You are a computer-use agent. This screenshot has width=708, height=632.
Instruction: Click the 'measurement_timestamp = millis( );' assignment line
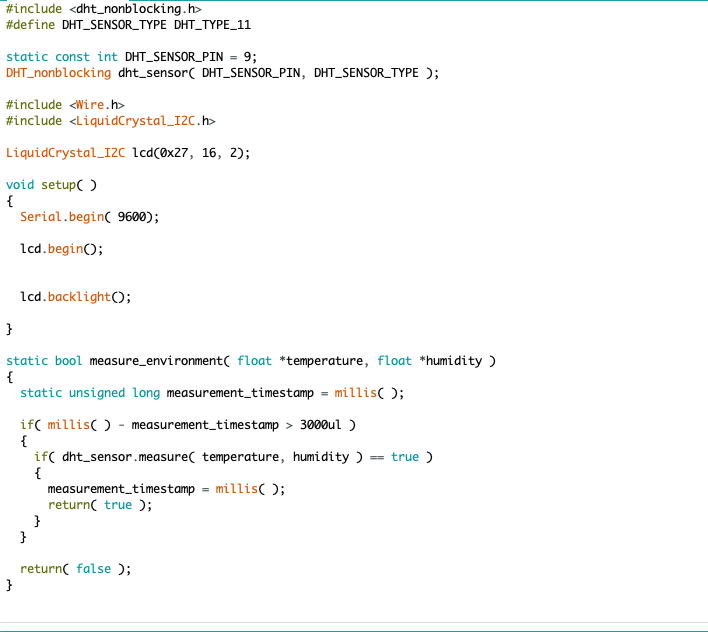tap(166, 489)
